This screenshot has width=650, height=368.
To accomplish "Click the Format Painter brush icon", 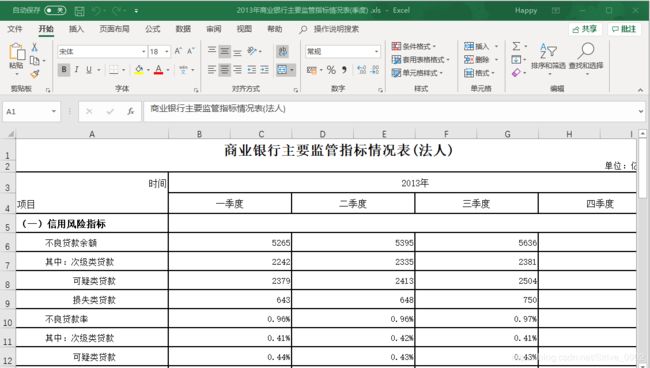I will point(35,74).
